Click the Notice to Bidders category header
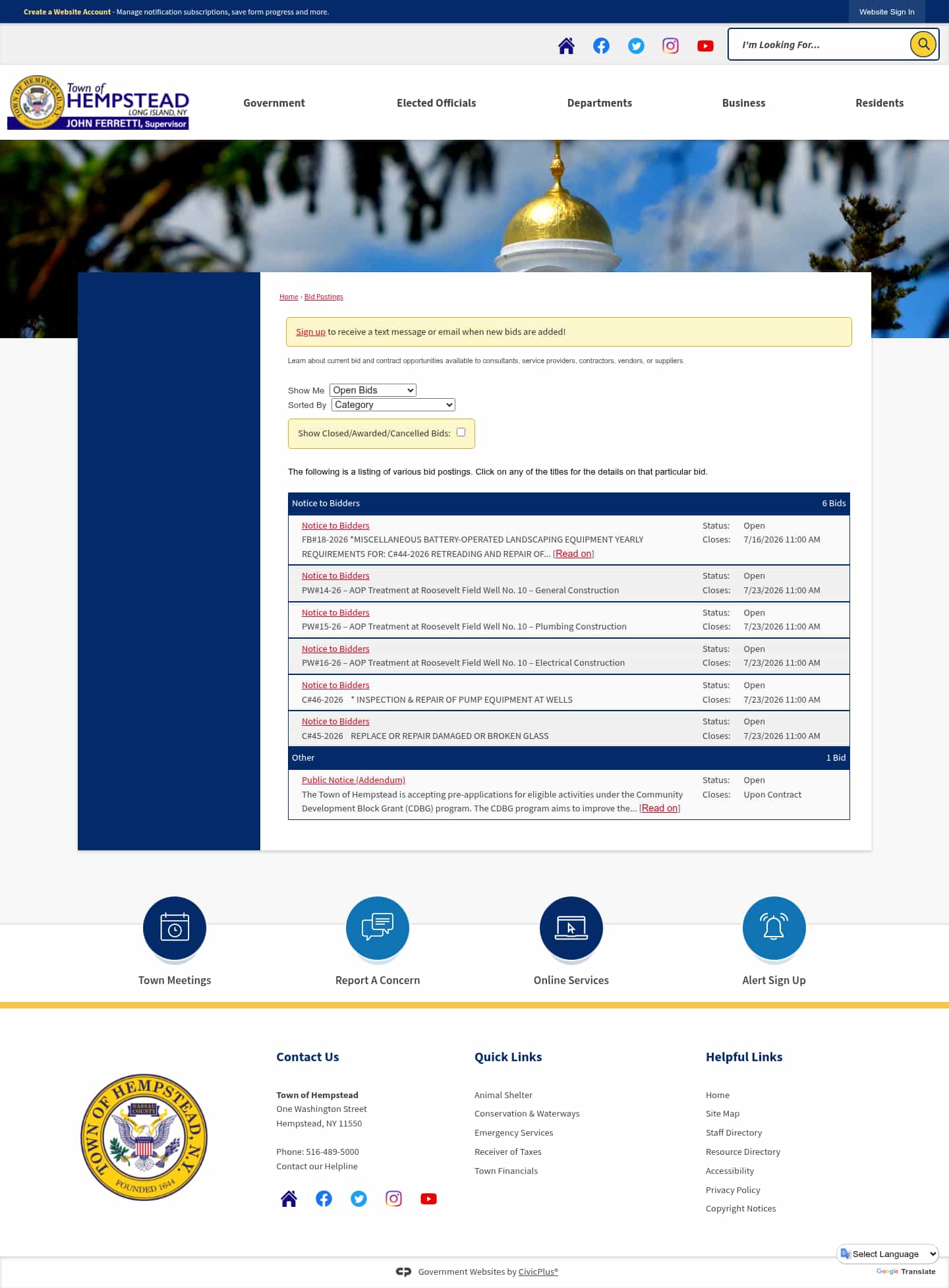 (x=569, y=503)
